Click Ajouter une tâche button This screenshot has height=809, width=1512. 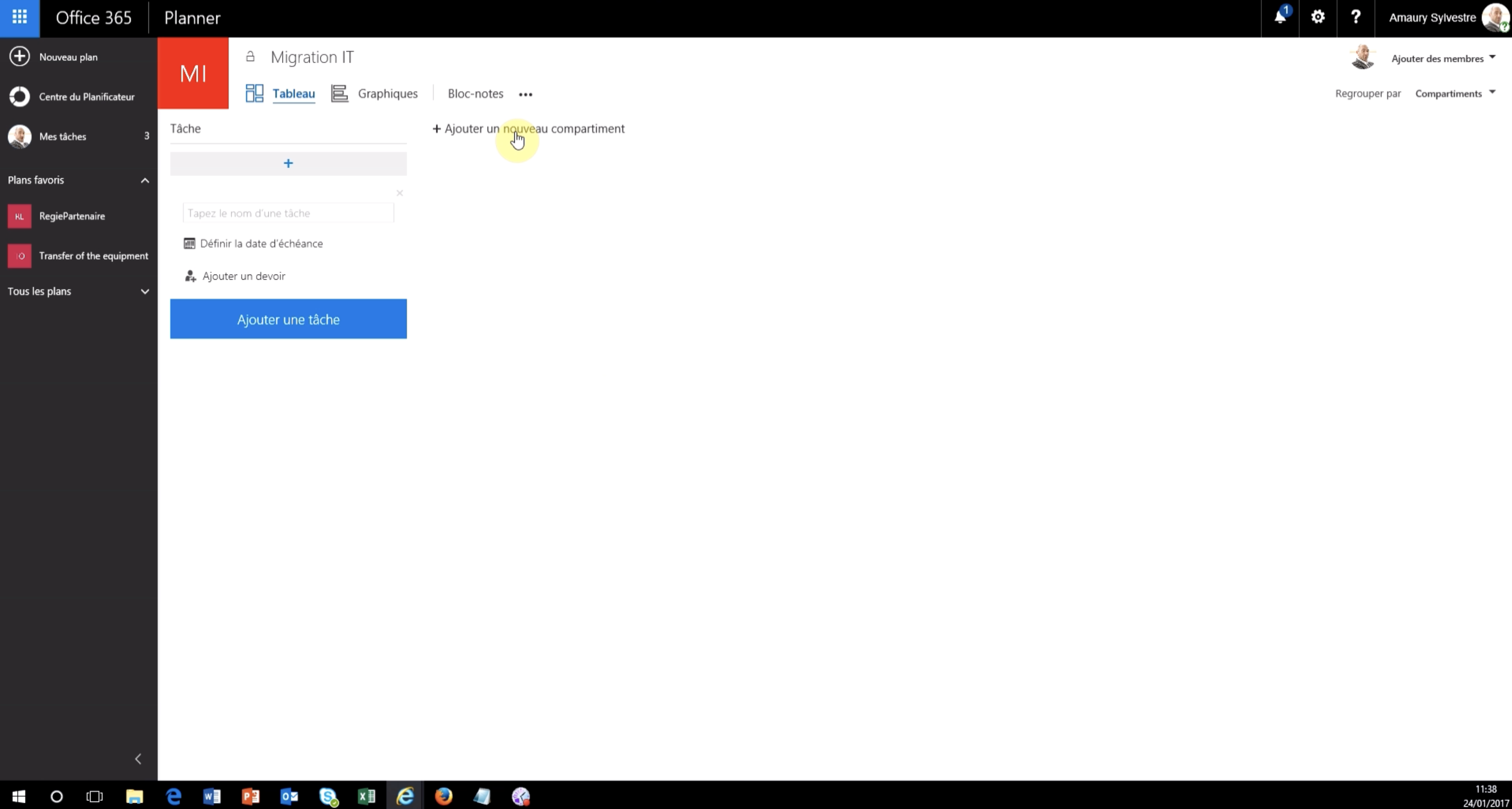click(x=288, y=318)
